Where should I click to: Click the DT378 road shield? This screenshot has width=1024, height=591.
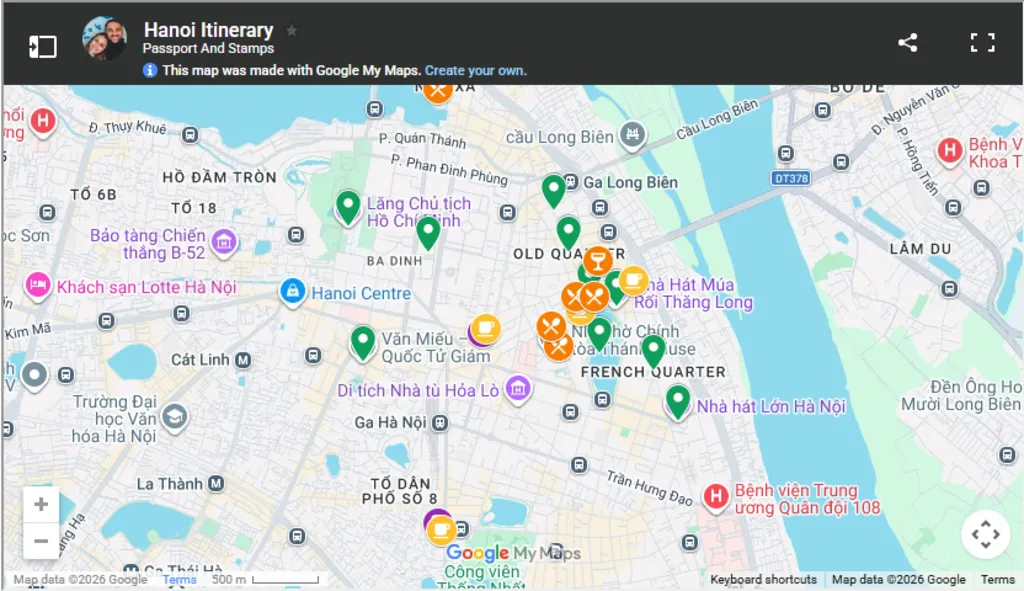point(791,178)
